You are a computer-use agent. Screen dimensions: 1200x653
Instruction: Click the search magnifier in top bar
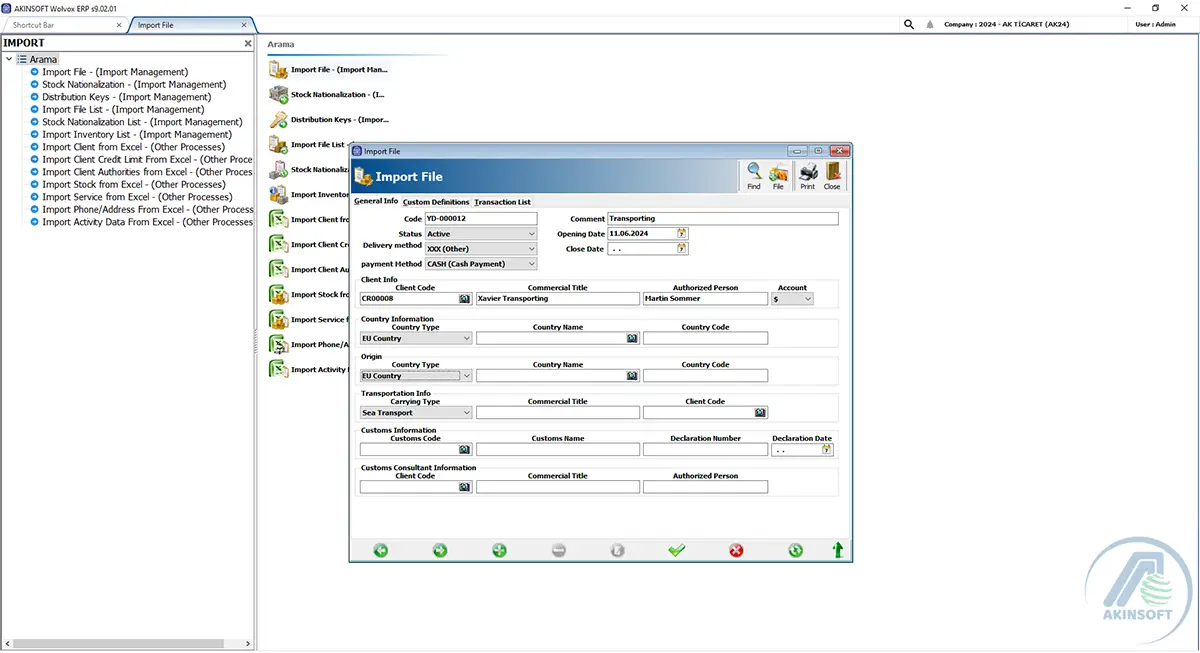pyautogui.click(x=909, y=24)
